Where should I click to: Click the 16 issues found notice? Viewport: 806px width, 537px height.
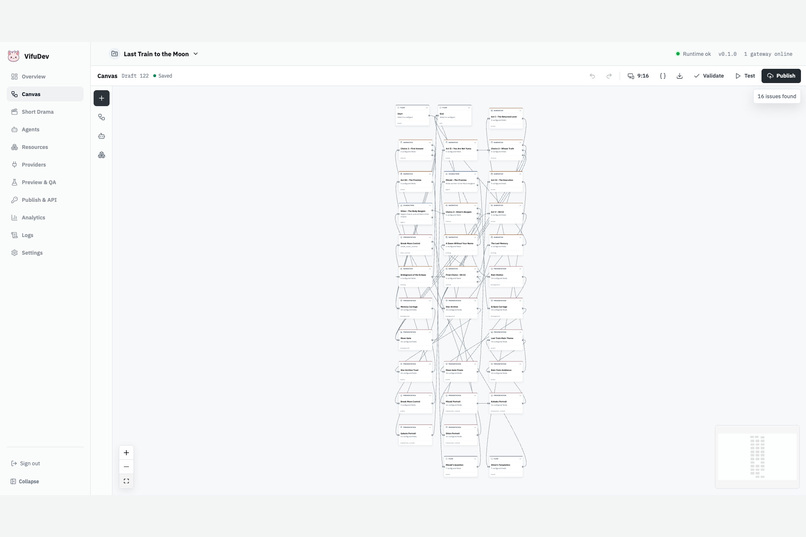click(777, 96)
